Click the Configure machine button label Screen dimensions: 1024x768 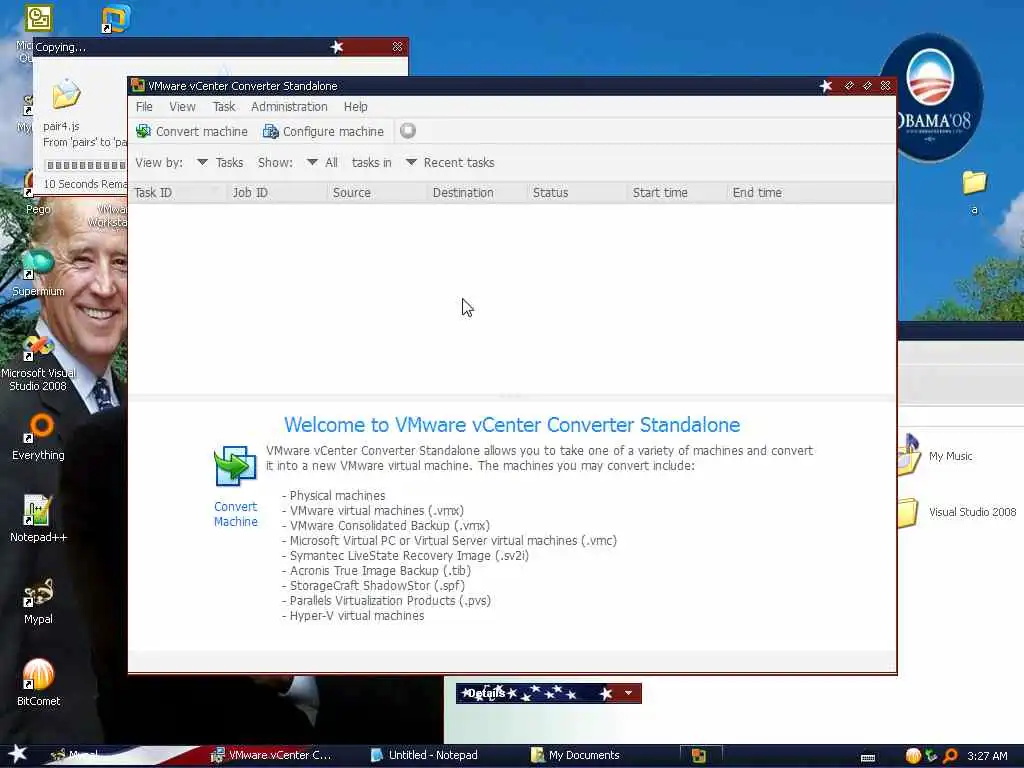point(333,131)
